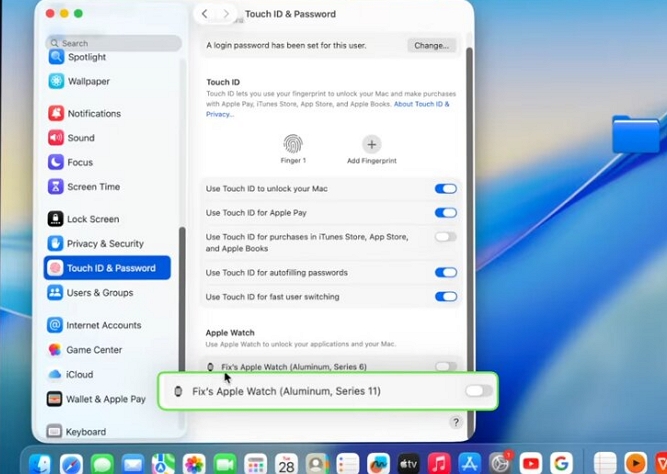This screenshot has height=474, width=667.
Task: Open Users & Groups settings
Action: tap(90, 293)
